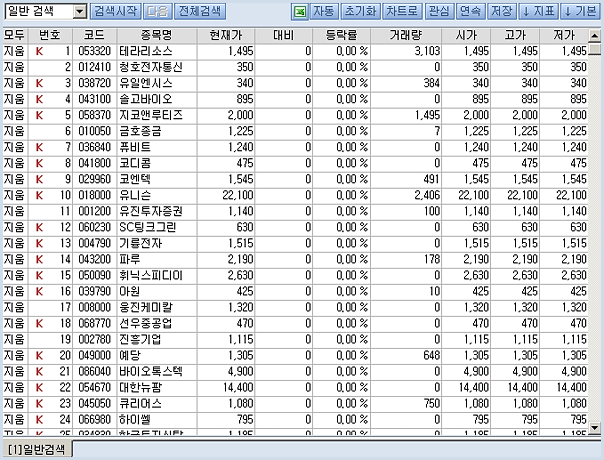Click 지움 in the 대한뉴팜 row
604x460 pixels.
point(14,388)
